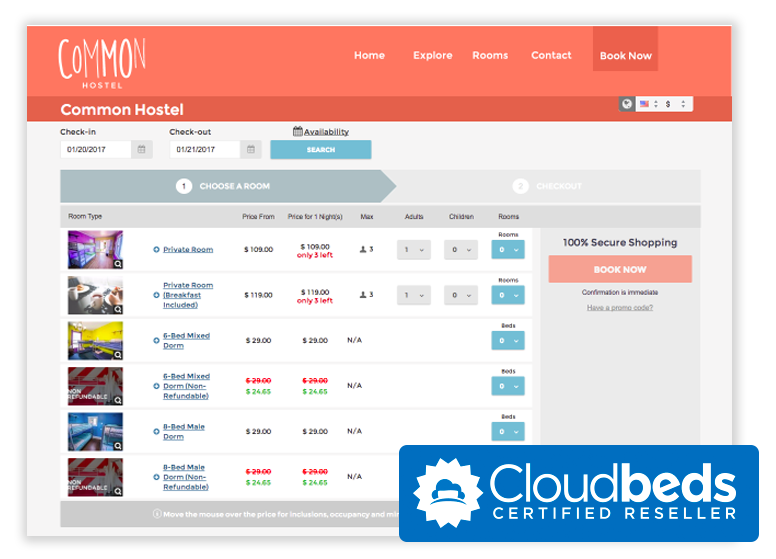Open the 8-Bed Male Dorm link

click(184, 432)
